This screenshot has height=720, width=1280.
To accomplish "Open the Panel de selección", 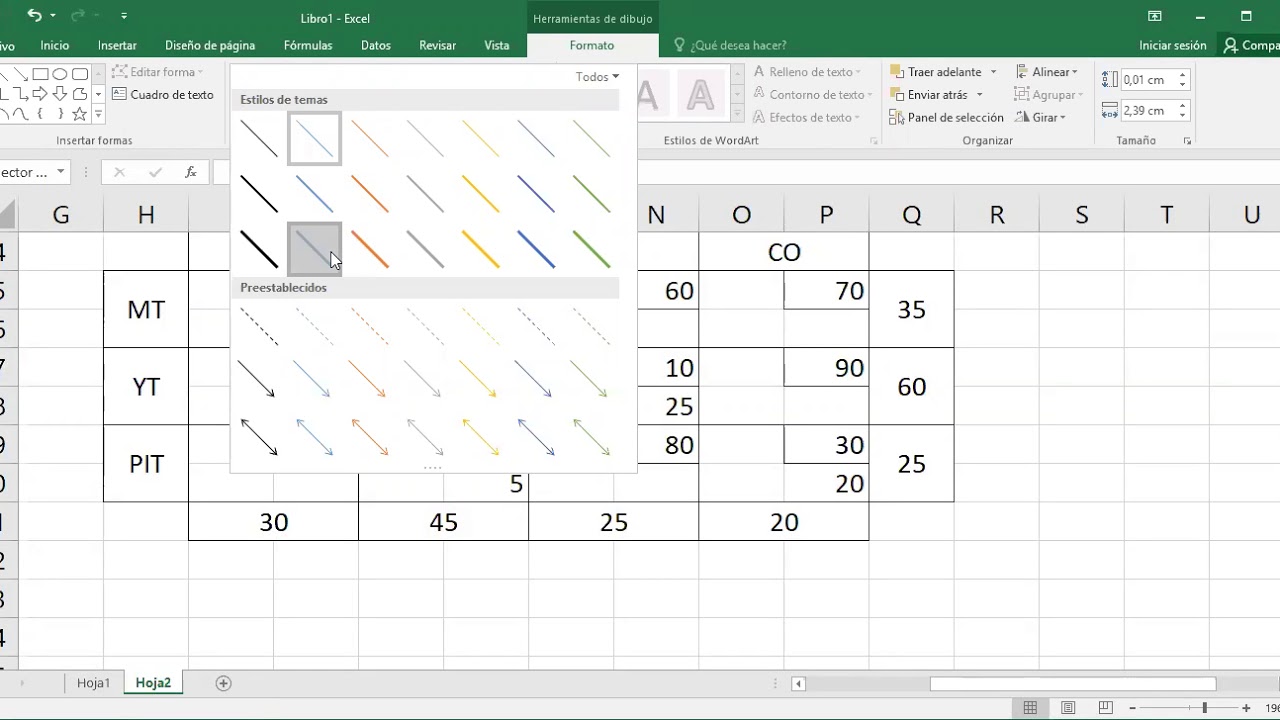I will click(x=947, y=118).
